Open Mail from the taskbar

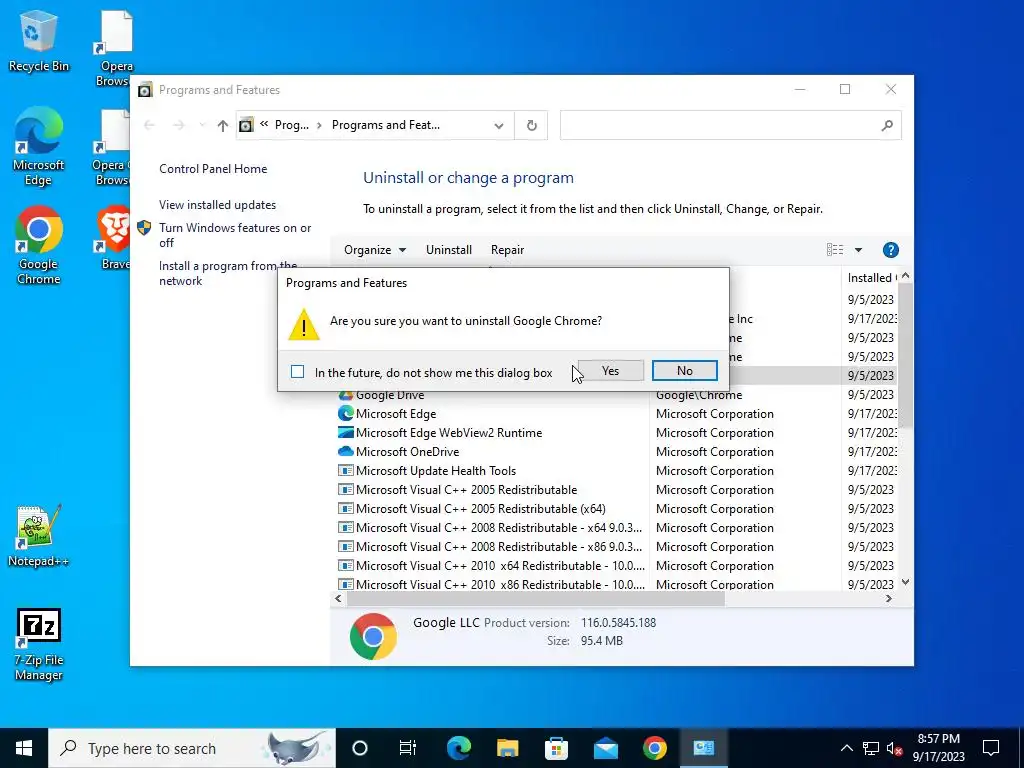(605, 748)
